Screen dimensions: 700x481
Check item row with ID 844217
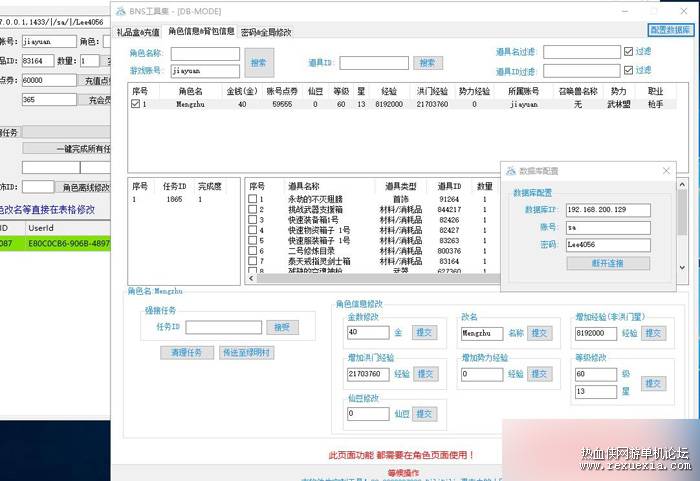point(252,209)
